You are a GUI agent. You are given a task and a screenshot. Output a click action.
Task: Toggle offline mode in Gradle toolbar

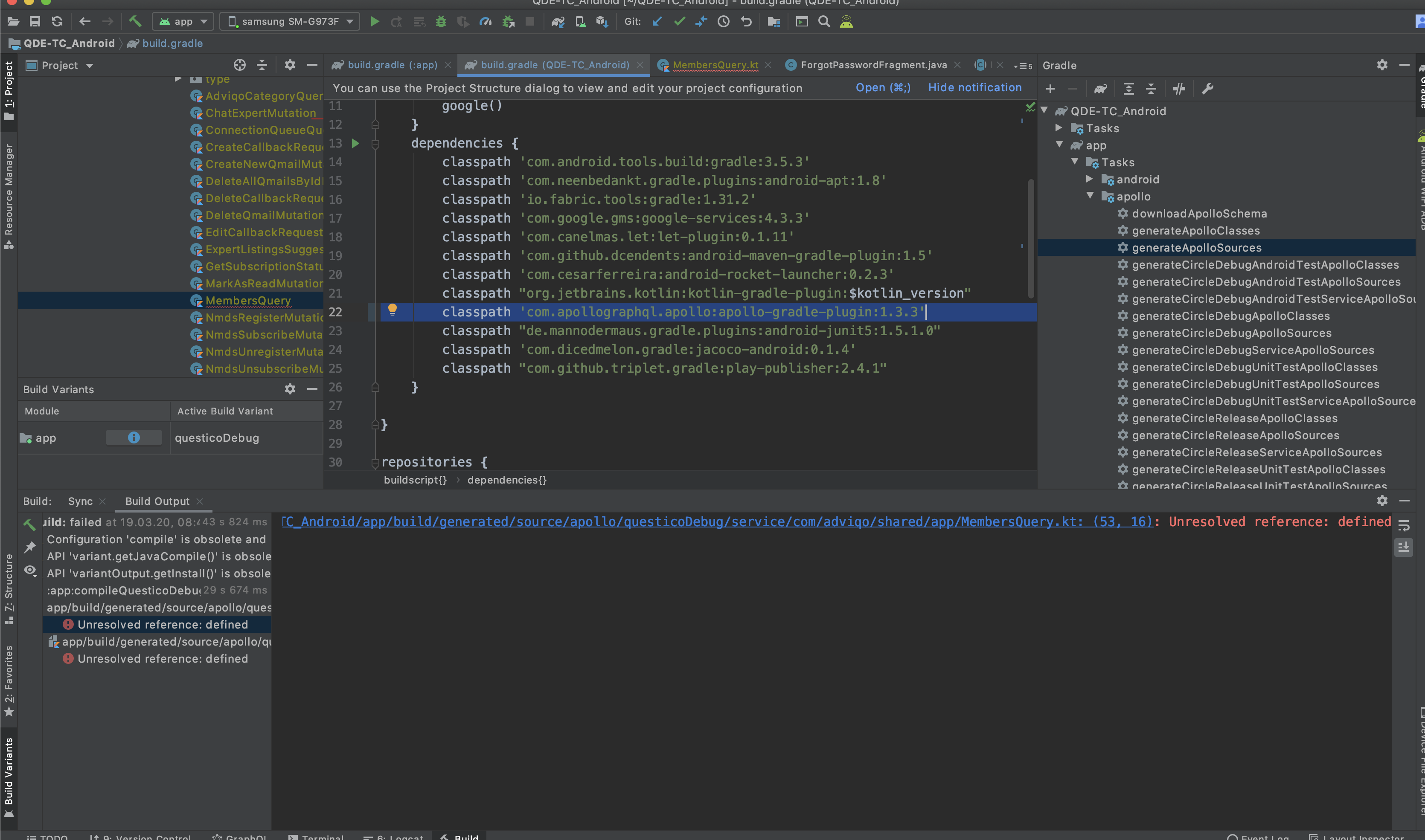coord(1179,89)
